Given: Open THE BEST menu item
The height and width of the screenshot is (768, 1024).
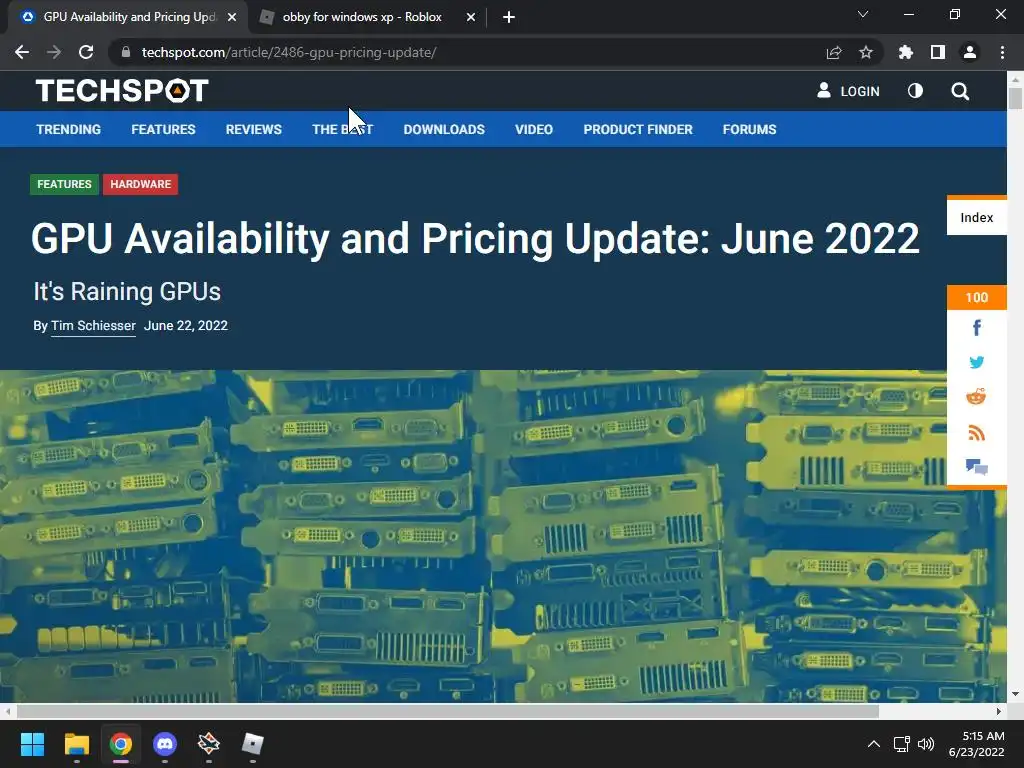Looking at the screenshot, I should (x=342, y=129).
